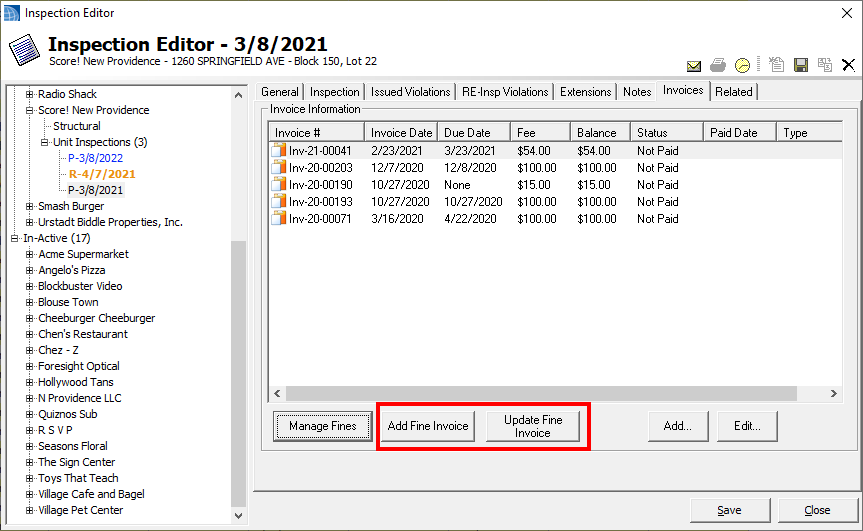Click the invoice icon for Inv-21-00041
This screenshot has height=531, width=863.
click(x=279, y=150)
